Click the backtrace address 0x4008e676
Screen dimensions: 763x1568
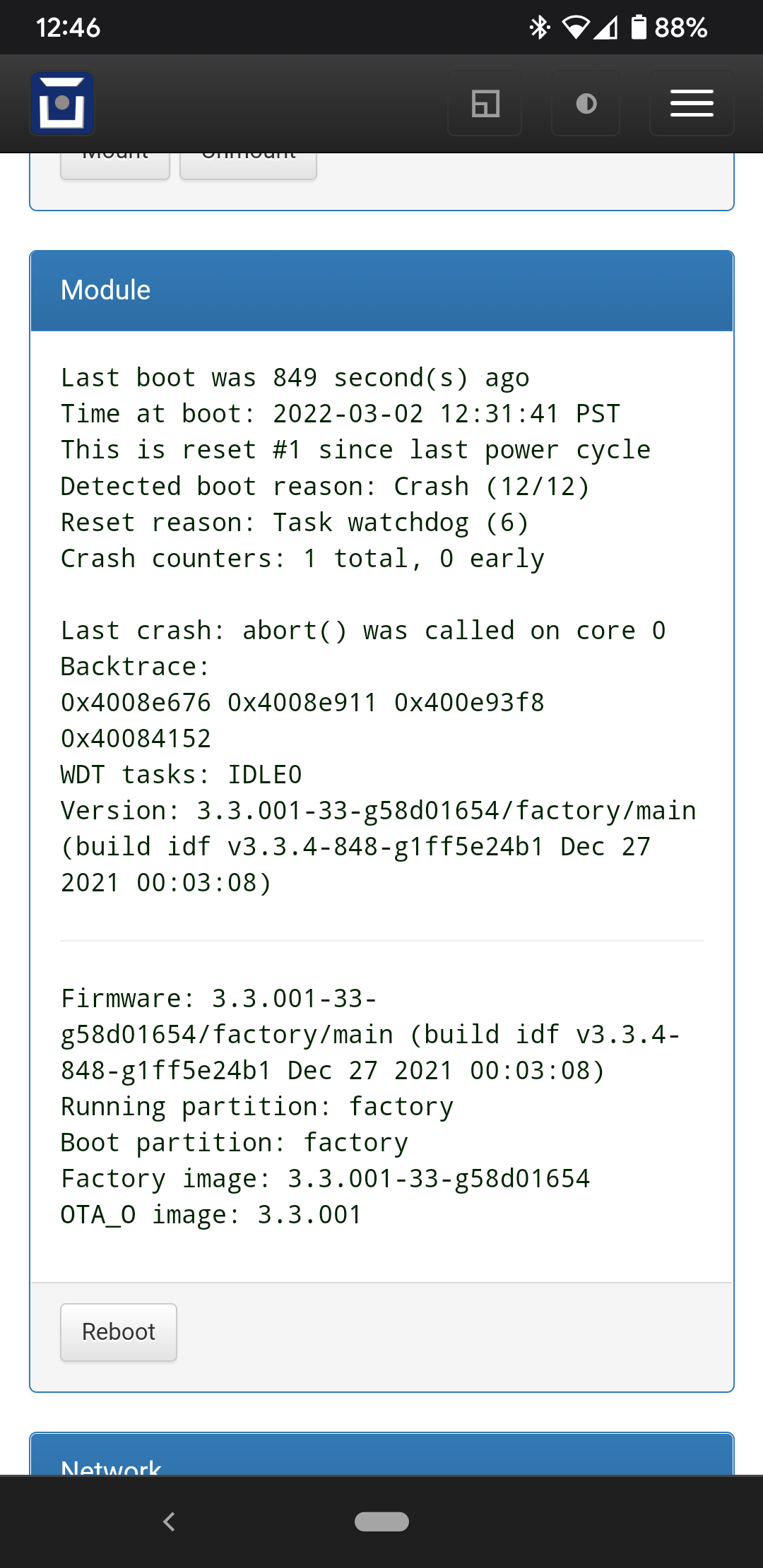point(136,703)
